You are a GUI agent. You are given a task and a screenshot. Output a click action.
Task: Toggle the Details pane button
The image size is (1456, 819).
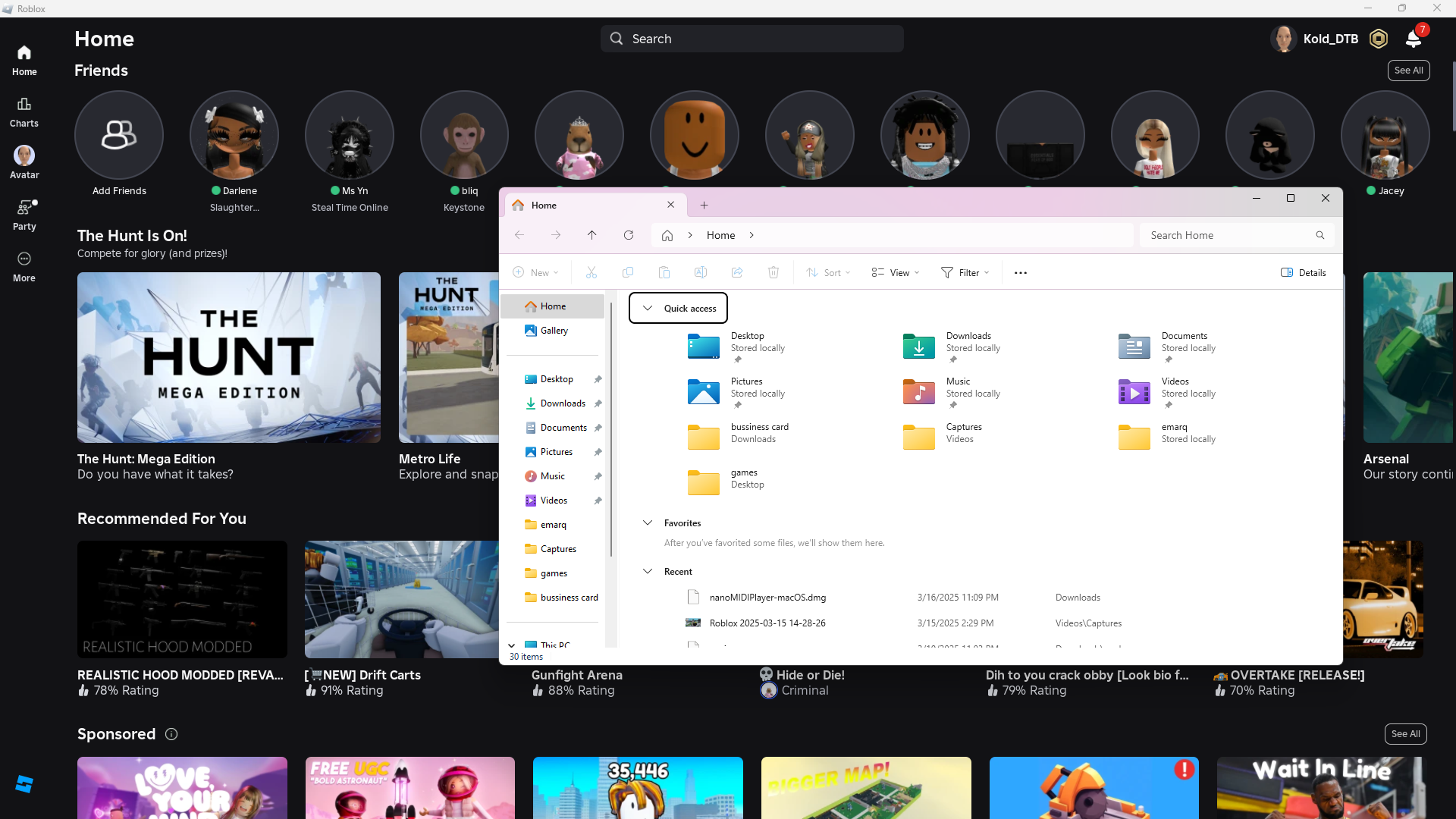(x=1303, y=273)
